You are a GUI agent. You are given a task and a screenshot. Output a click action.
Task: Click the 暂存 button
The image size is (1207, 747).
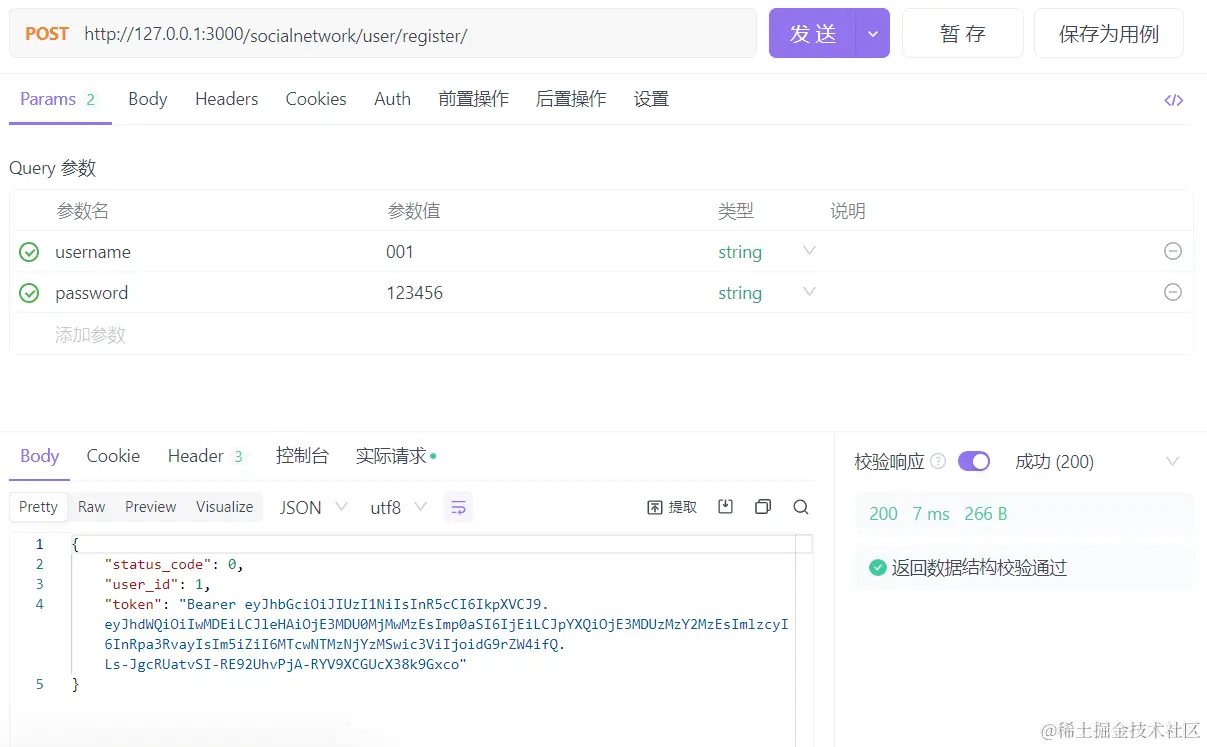pyautogui.click(x=963, y=34)
